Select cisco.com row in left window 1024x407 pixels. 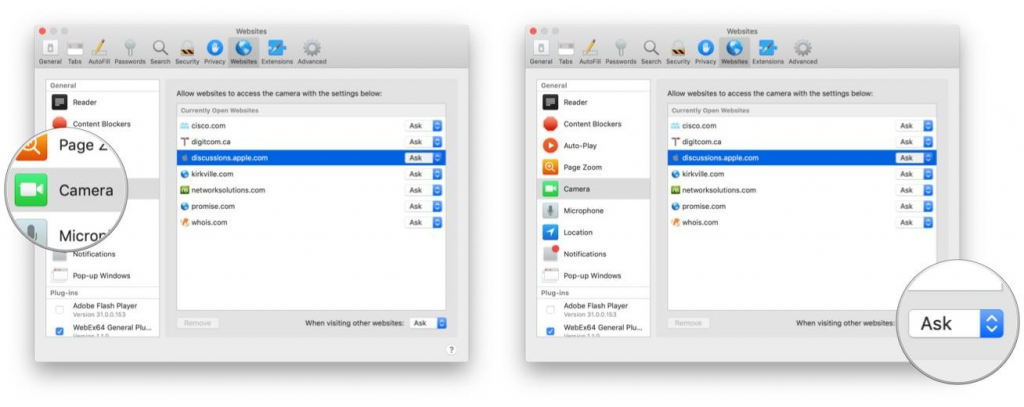click(311, 125)
